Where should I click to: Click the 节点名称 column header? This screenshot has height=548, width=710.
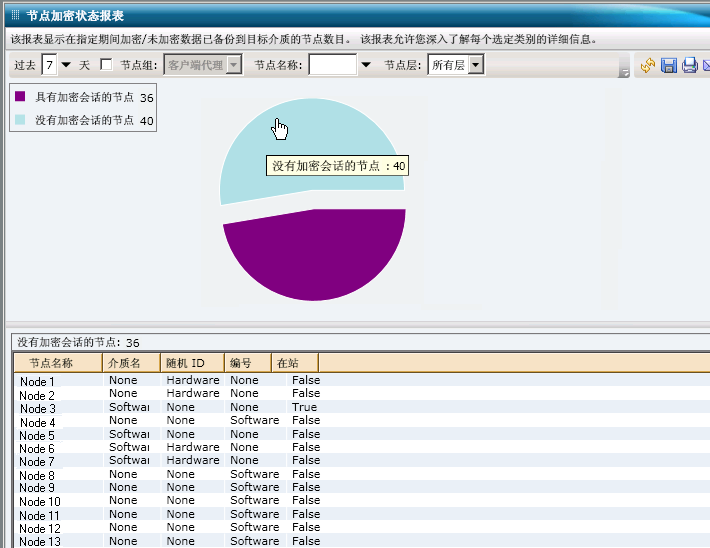tap(51, 363)
